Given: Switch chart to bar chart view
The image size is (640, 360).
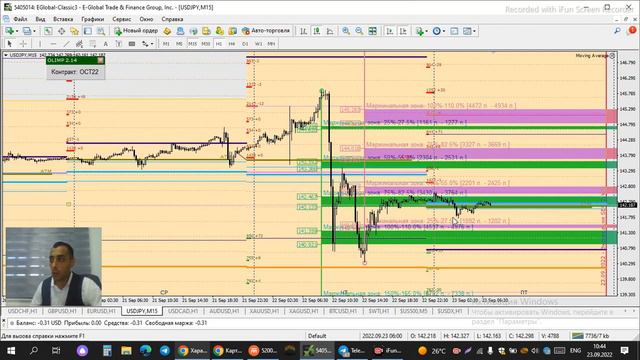Looking at the screenshot, I should [x=304, y=31].
